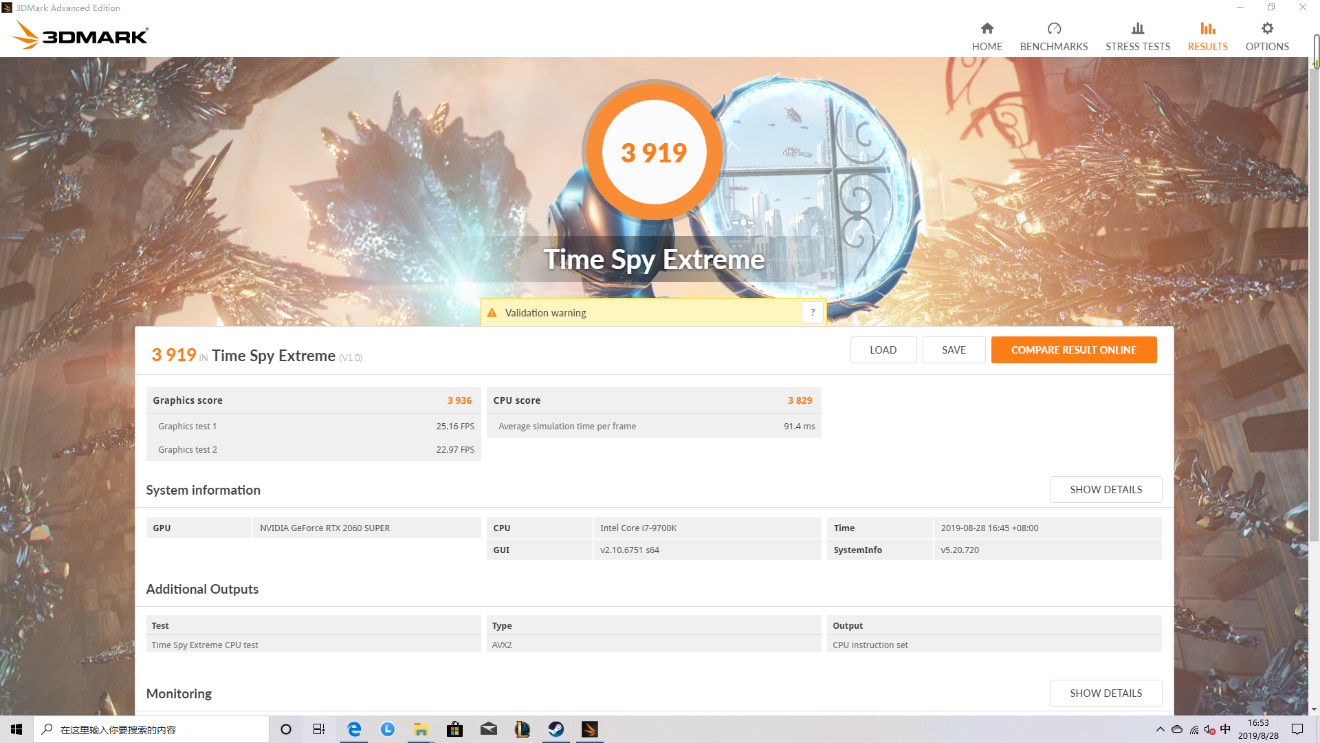This screenshot has height=743, width=1320.
Task: Click the AVX2 type cell
Action: 654,645
